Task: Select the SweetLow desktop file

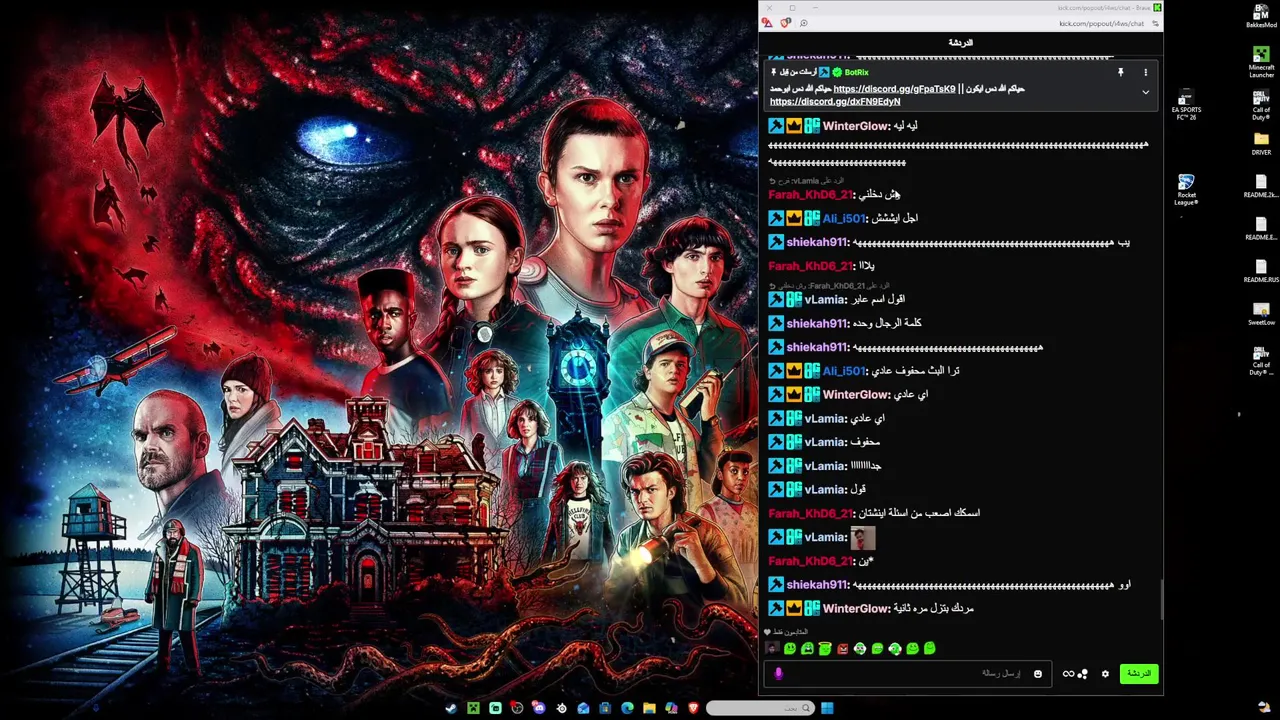Action: [x=1261, y=313]
